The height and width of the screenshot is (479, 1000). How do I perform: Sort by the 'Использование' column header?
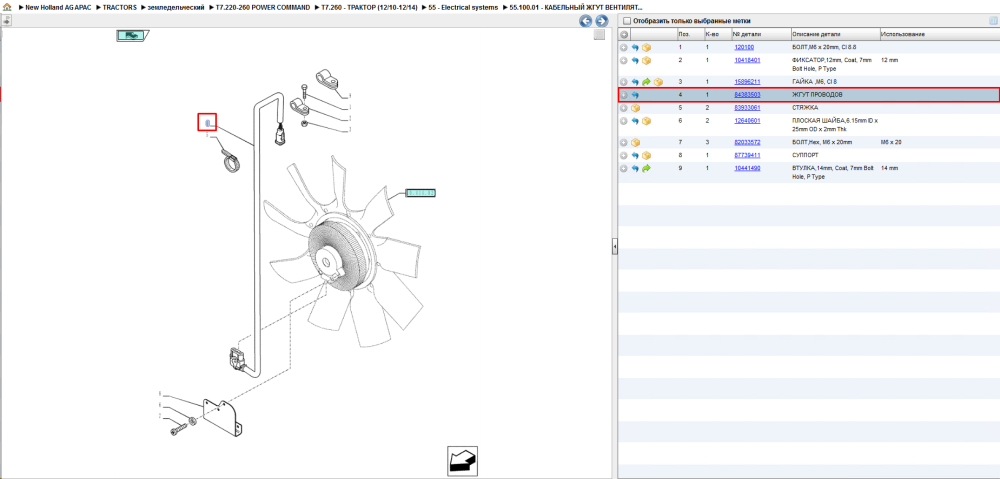click(x=938, y=34)
